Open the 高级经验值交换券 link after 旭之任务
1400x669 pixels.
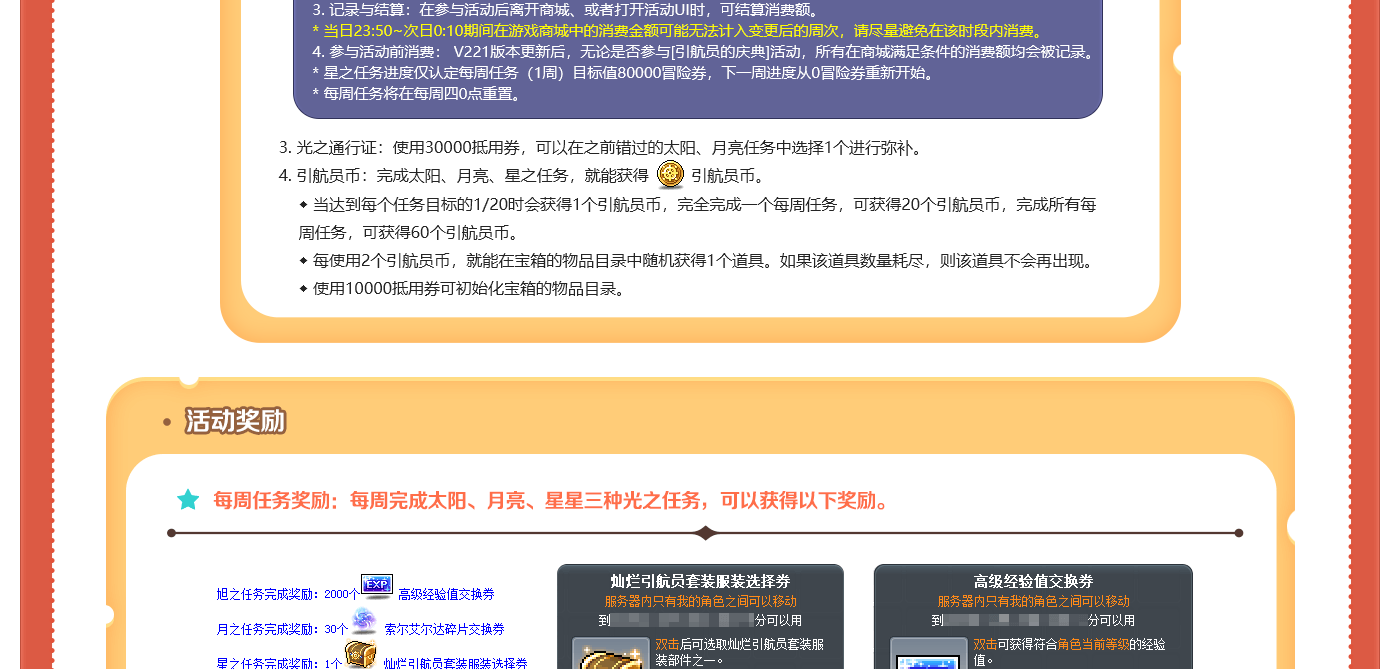pyautogui.click(x=445, y=594)
